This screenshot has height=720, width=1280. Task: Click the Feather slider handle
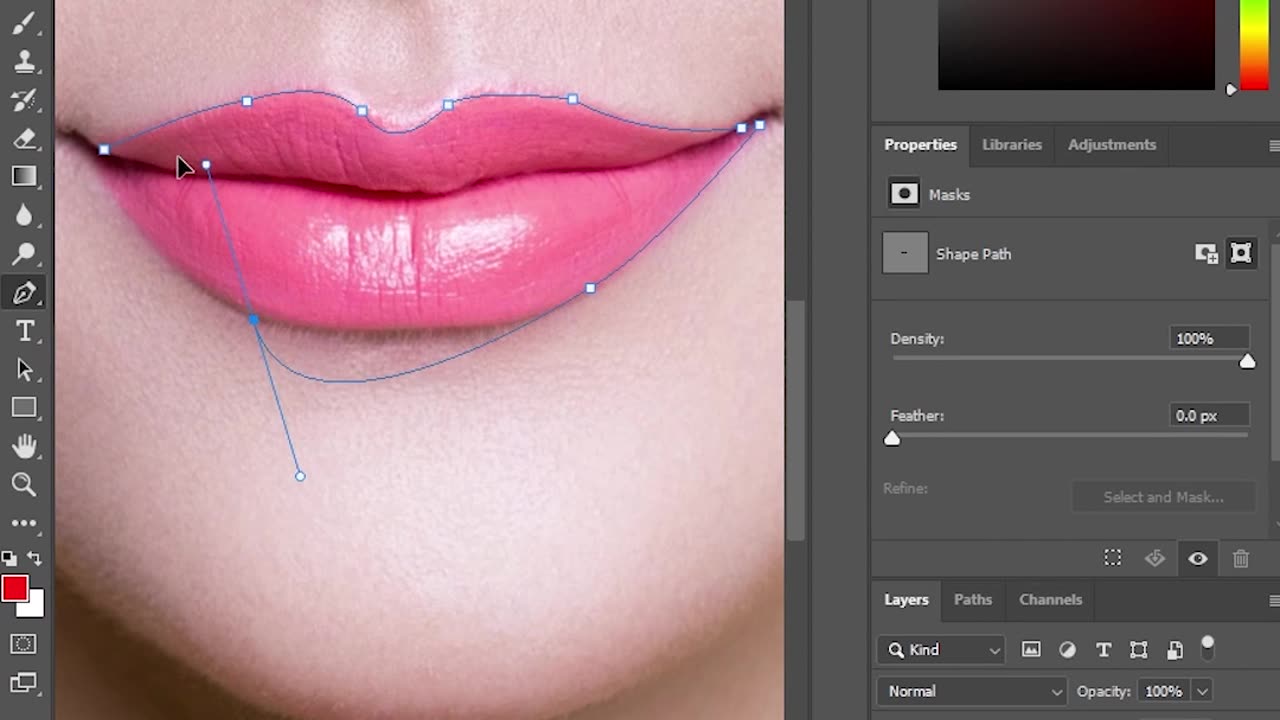click(x=892, y=438)
